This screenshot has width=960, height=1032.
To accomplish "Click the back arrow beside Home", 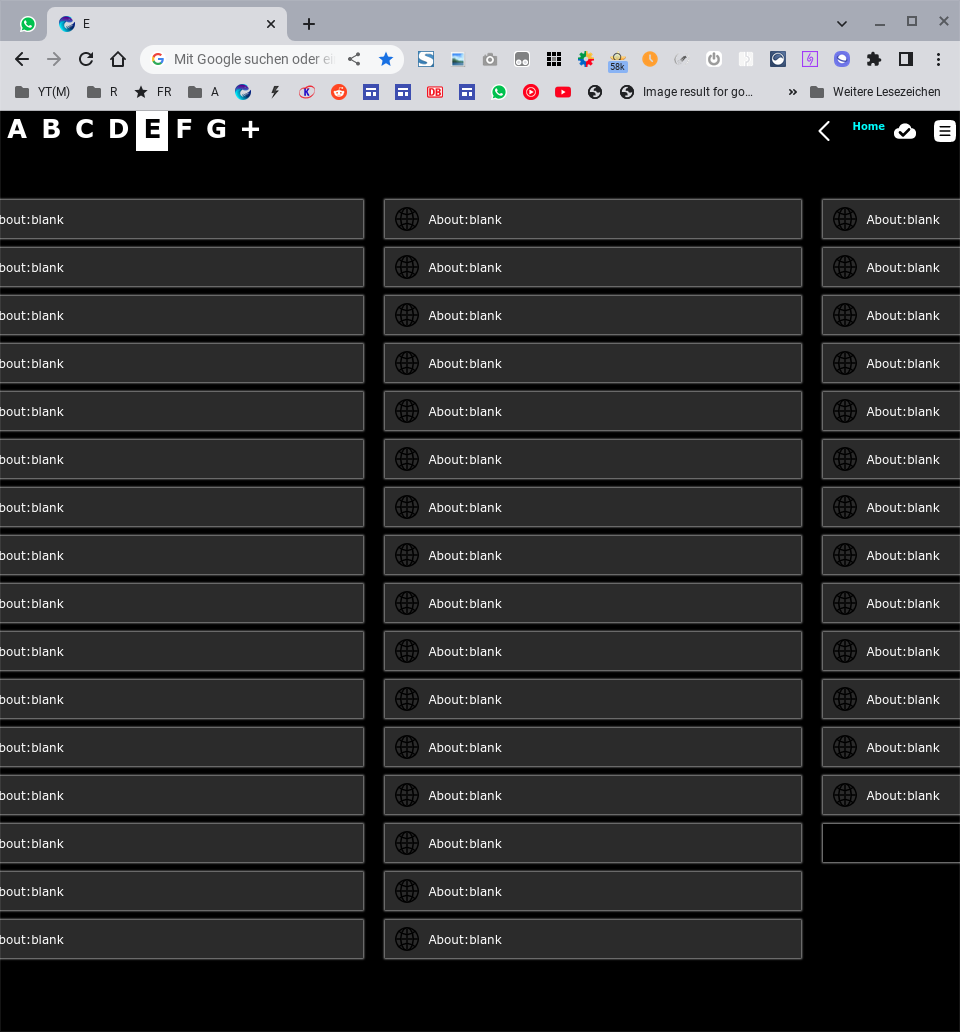I will click(823, 131).
